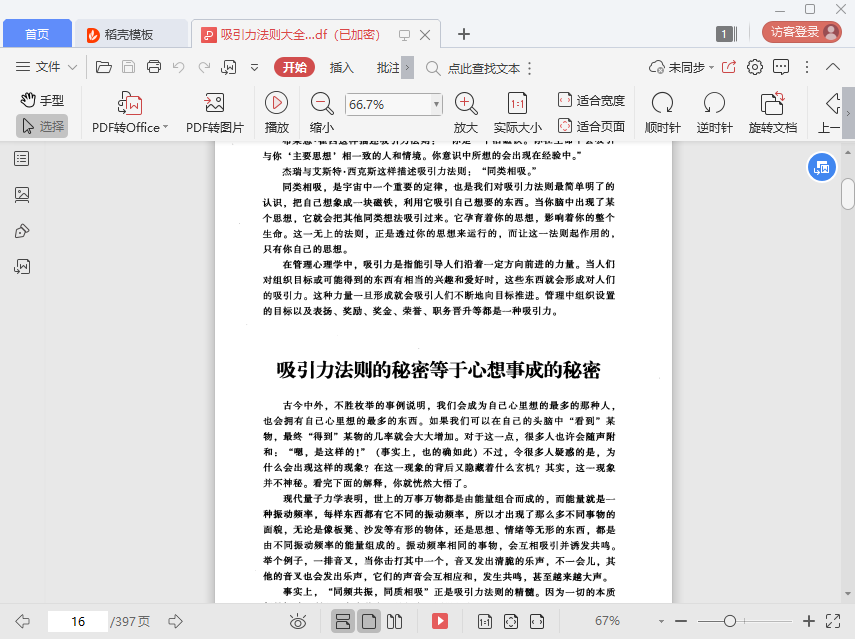Print the document

pyautogui.click(x=154, y=67)
